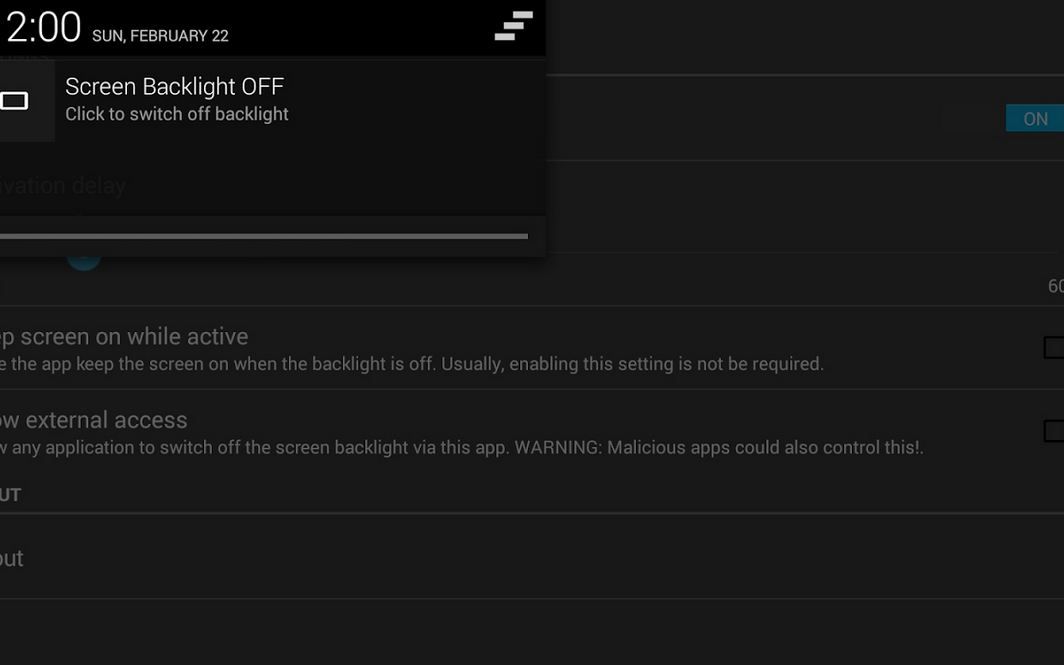Click the activation delay setting label

tap(63, 186)
